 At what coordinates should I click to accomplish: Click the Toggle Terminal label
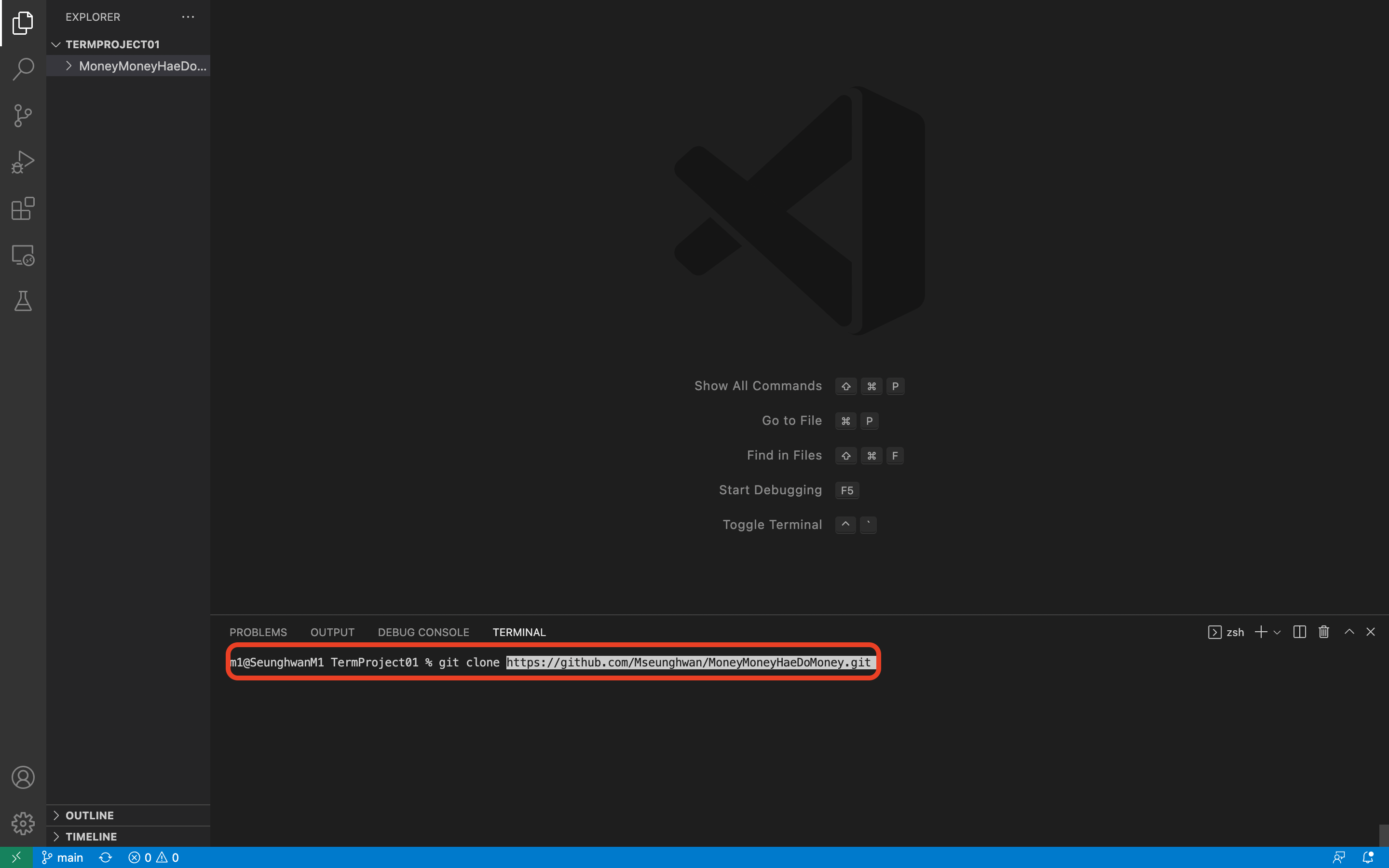[772, 525]
